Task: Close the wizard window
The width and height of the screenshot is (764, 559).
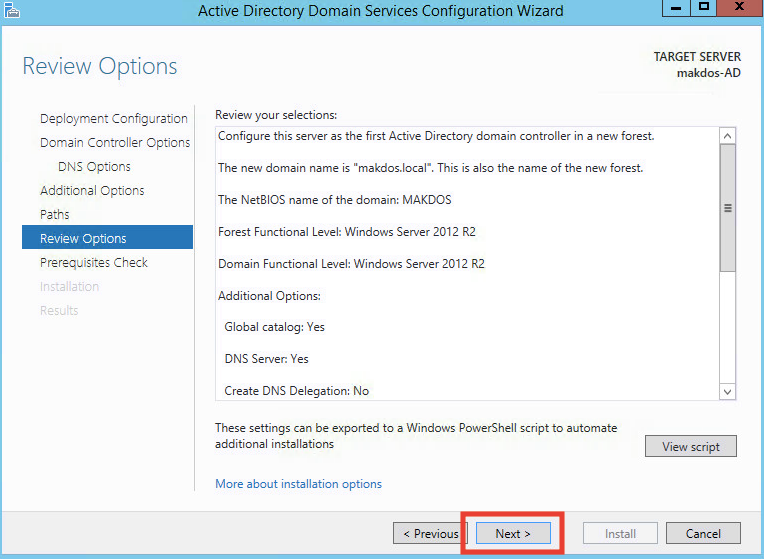Action: tap(740, 8)
